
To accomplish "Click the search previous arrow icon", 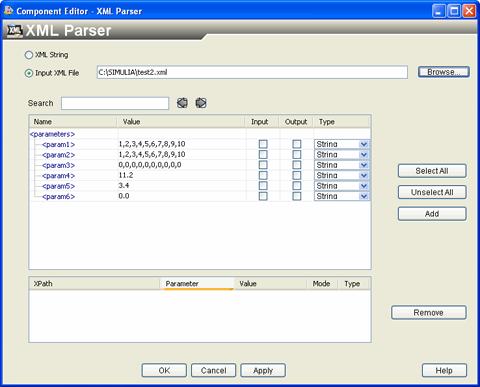I will pos(182,103).
